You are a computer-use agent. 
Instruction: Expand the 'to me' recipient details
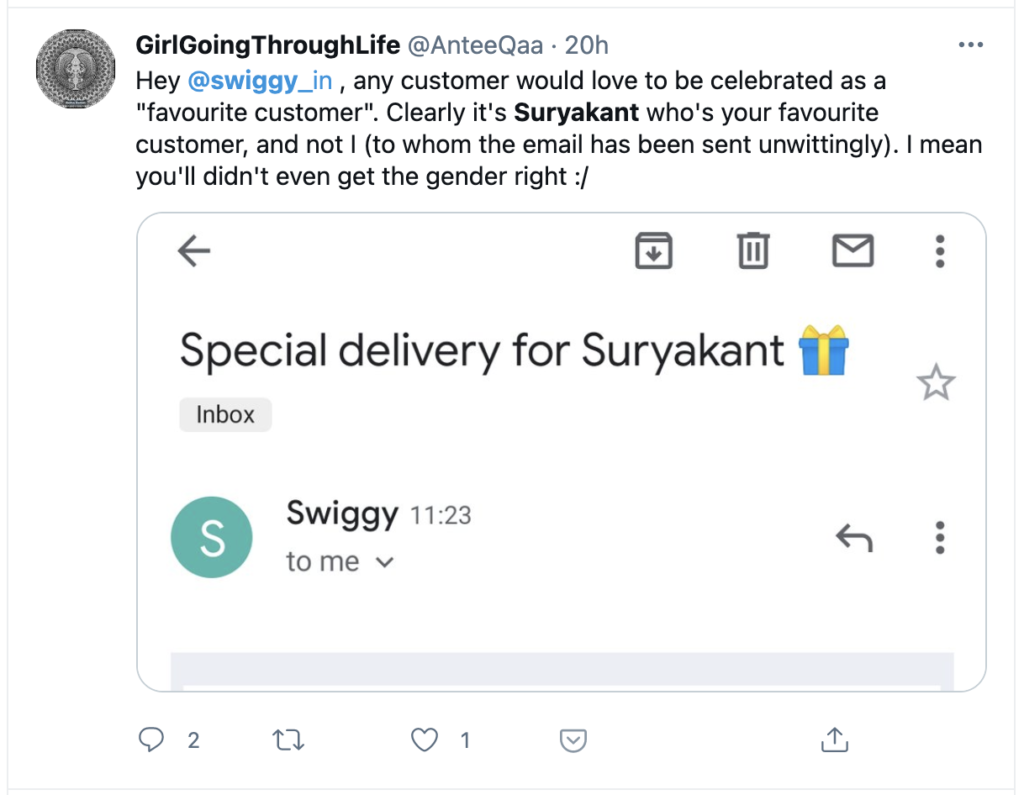(384, 563)
